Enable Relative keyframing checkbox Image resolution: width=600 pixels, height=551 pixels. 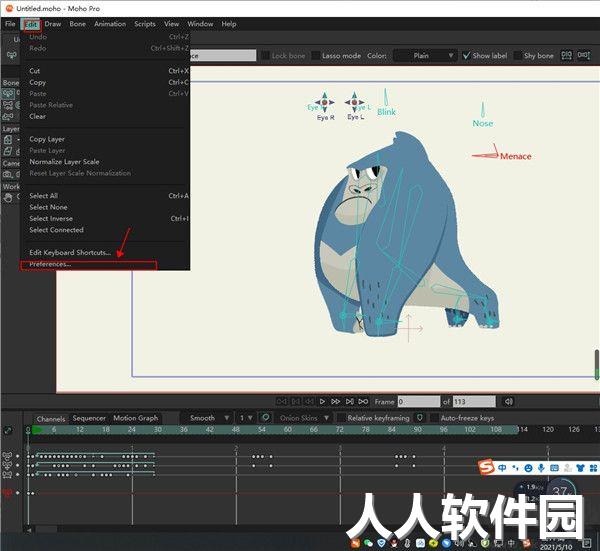pos(341,418)
